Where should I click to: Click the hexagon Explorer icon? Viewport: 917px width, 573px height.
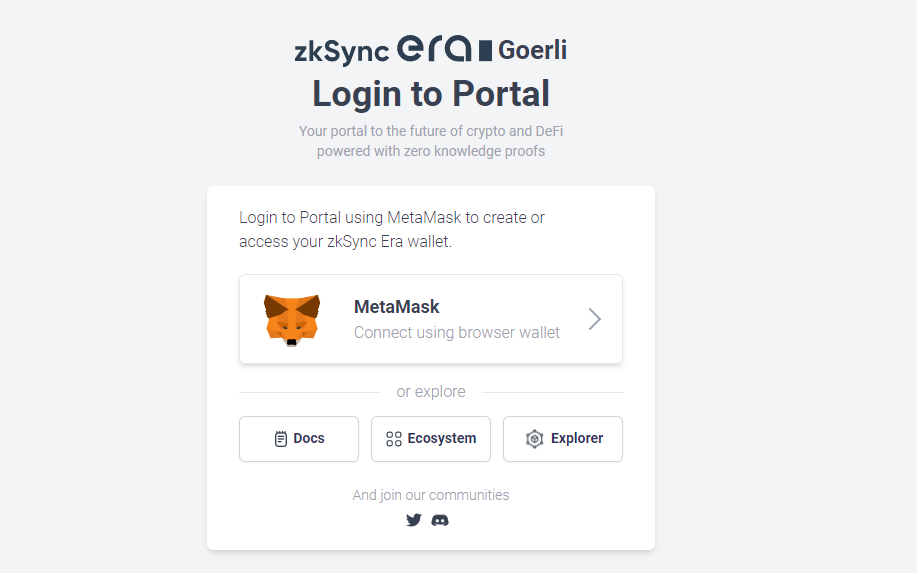[x=534, y=439]
